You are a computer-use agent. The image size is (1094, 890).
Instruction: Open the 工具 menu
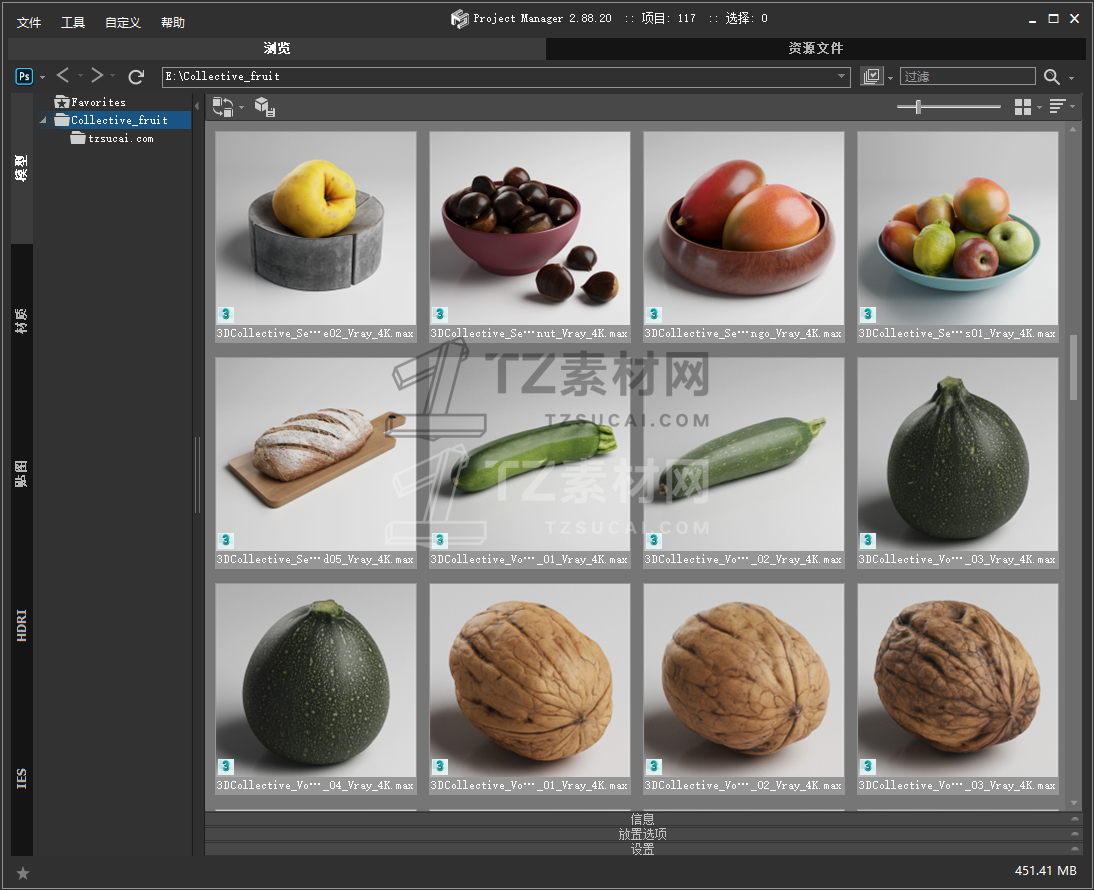tap(73, 22)
